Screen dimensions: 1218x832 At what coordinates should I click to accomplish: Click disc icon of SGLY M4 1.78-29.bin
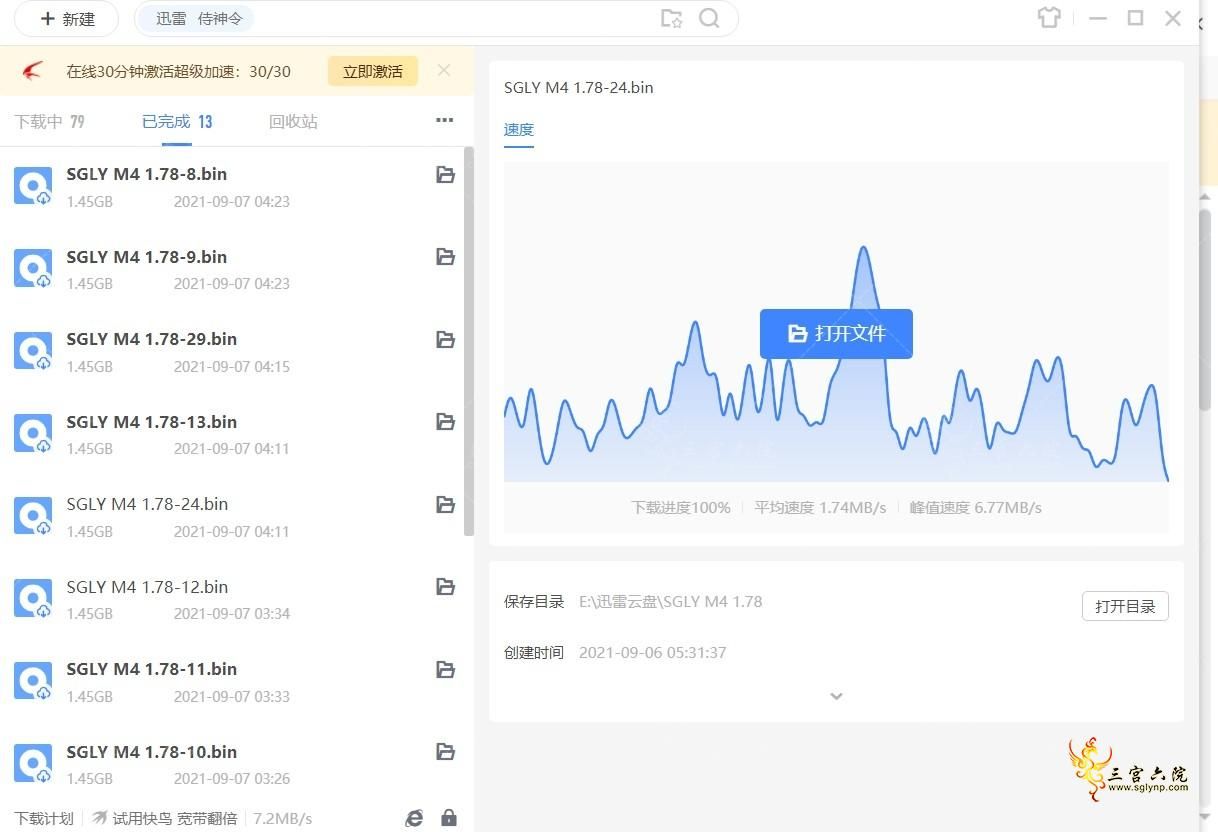pos(33,351)
